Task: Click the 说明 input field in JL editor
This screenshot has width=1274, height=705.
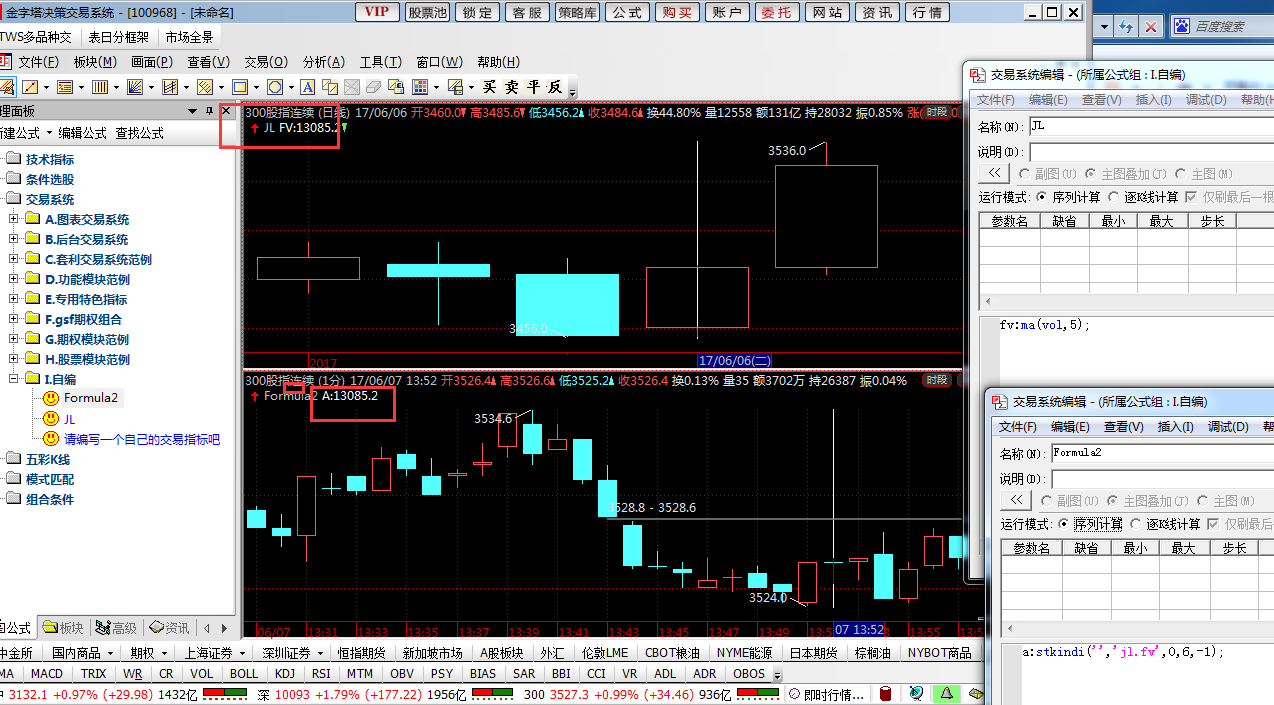Action: [1150, 152]
